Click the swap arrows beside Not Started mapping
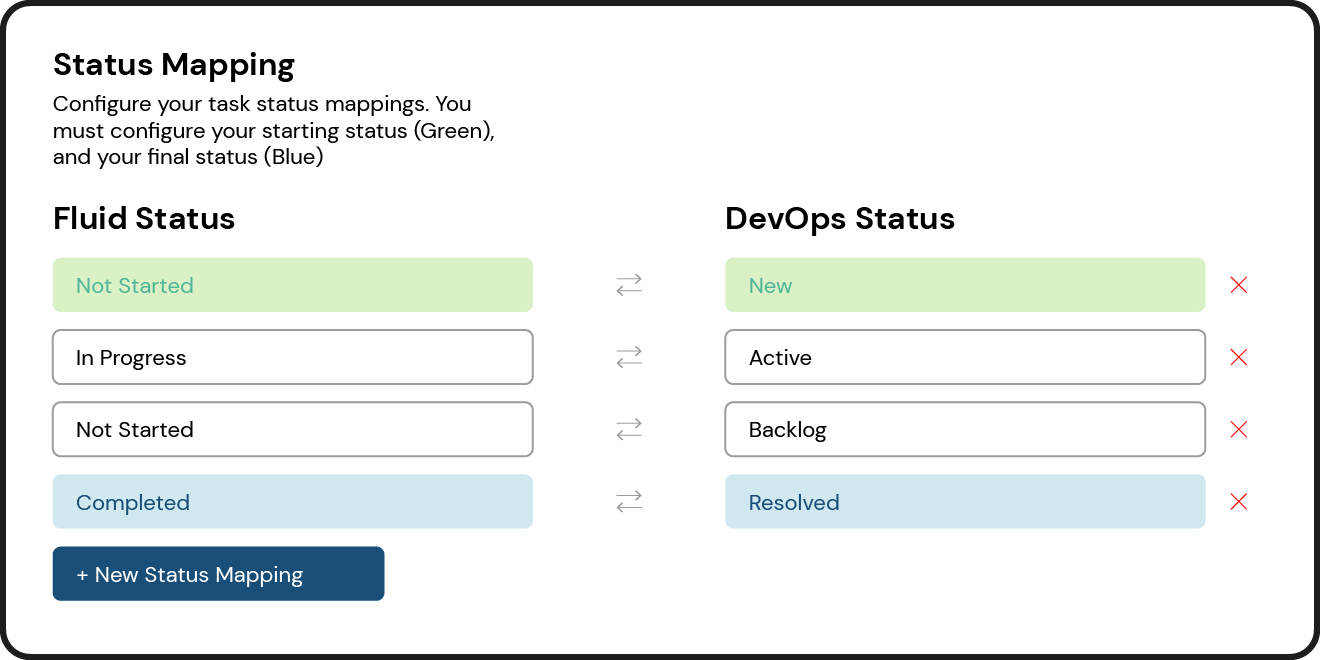 [628, 285]
